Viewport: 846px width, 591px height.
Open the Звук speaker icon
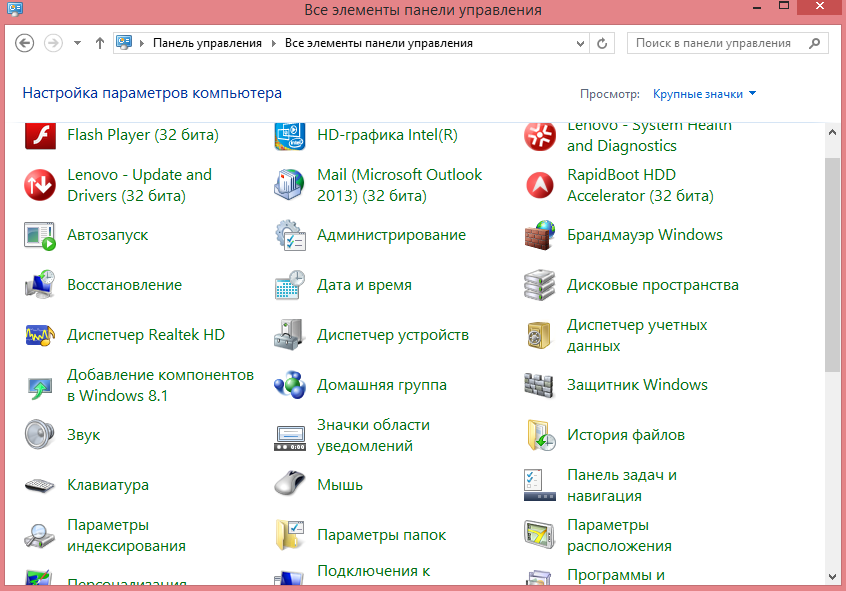pos(40,434)
